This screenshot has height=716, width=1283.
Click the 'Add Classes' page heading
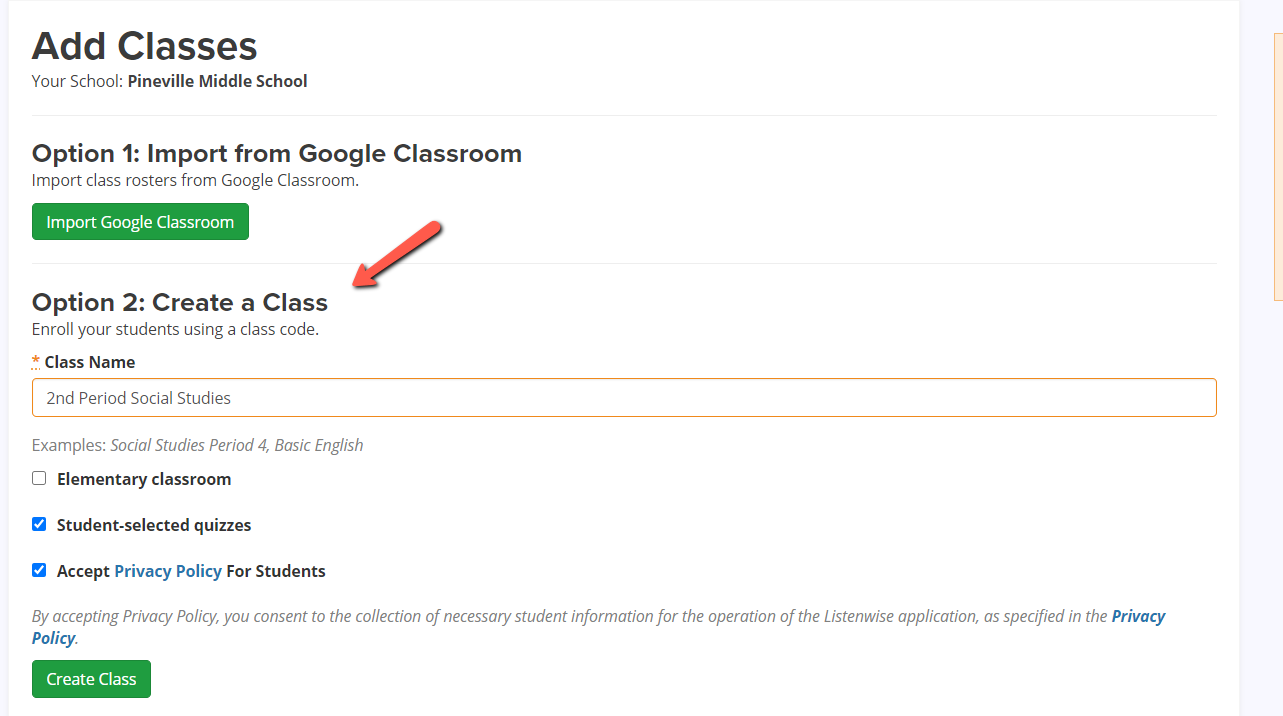145,46
